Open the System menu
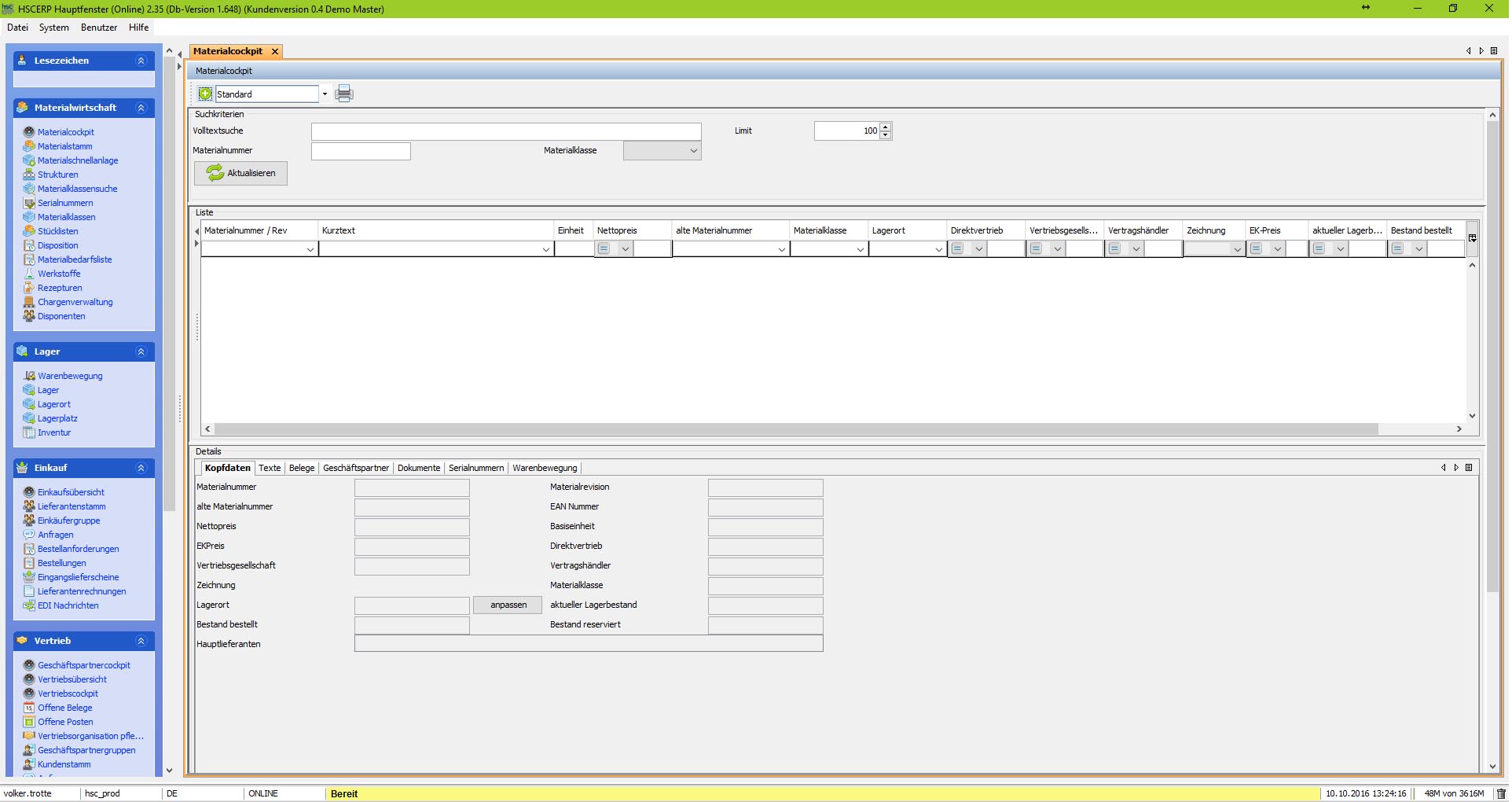 (x=54, y=28)
